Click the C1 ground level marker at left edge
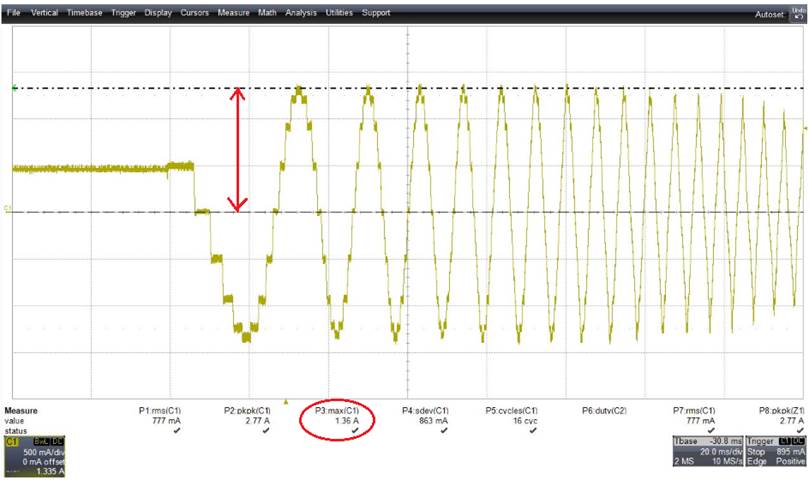The image size is (809, 480). (x=8, y=209)
